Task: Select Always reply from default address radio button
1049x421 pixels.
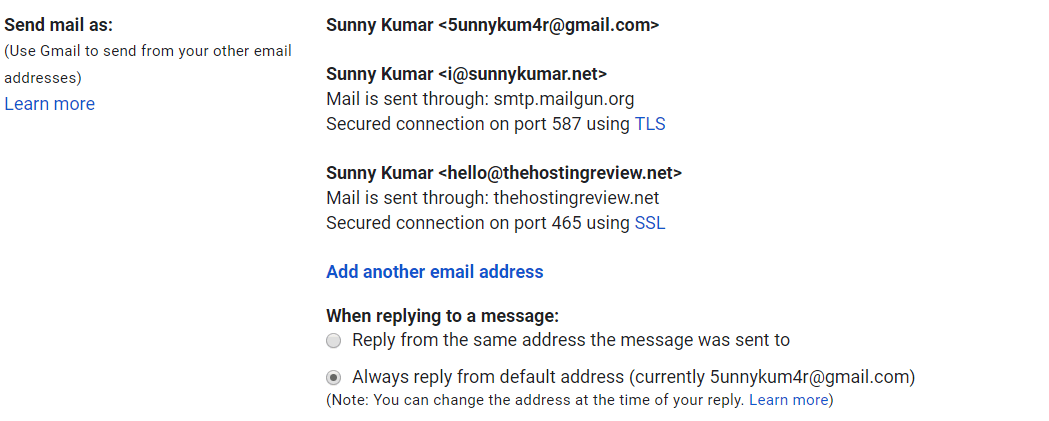Action: pos(333,377)
